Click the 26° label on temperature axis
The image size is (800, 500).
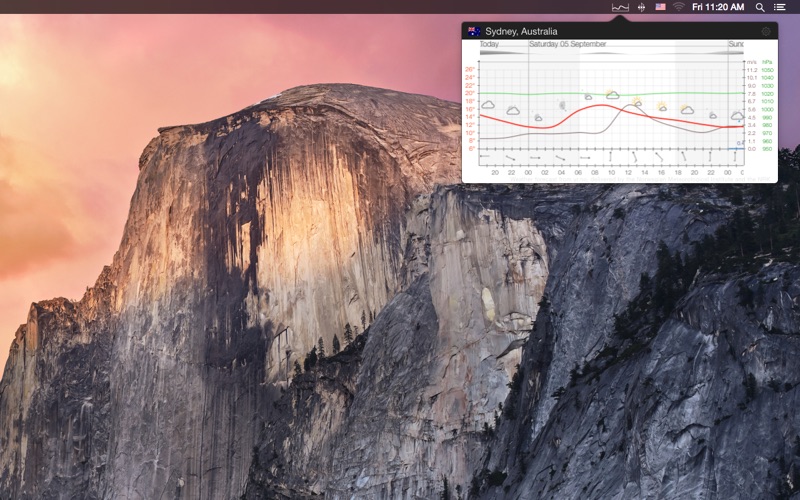coord(470,69)
